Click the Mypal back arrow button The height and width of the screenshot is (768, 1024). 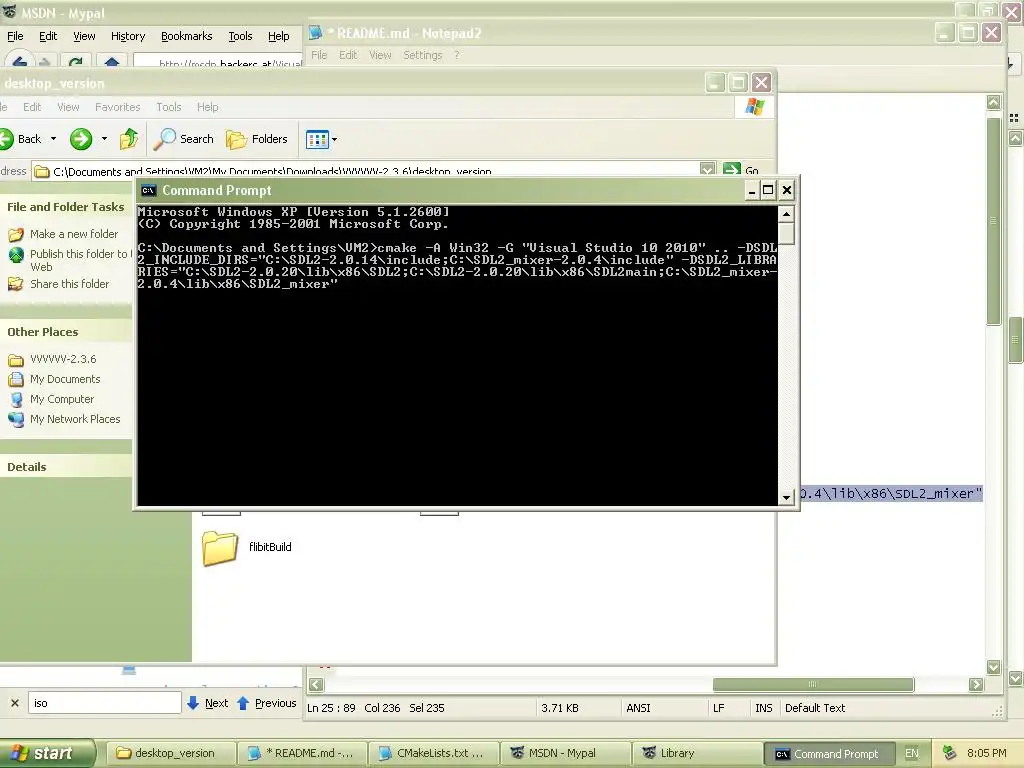[20, 62]
